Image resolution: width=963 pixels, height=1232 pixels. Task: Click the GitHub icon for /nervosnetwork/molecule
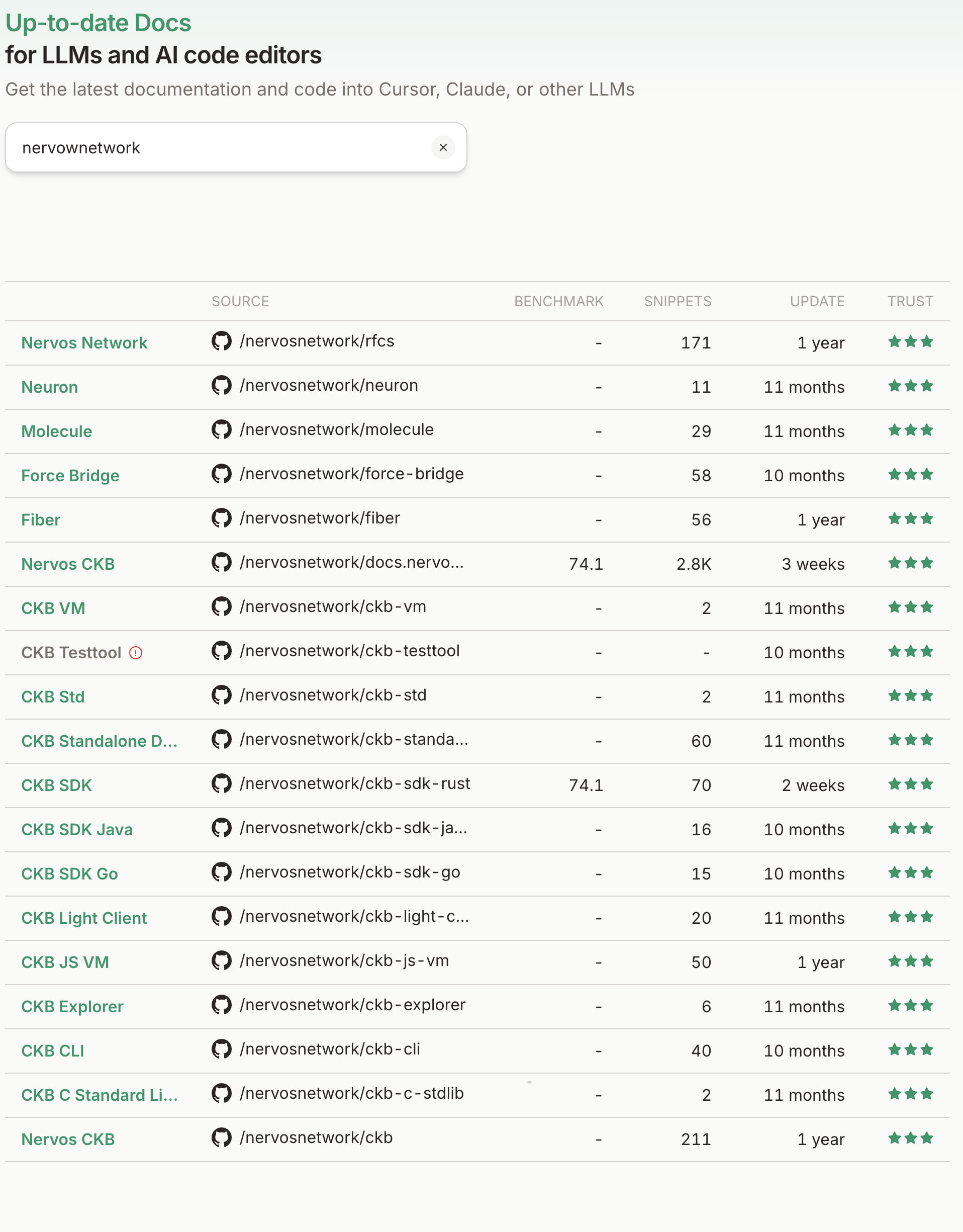tap(222, 429)
